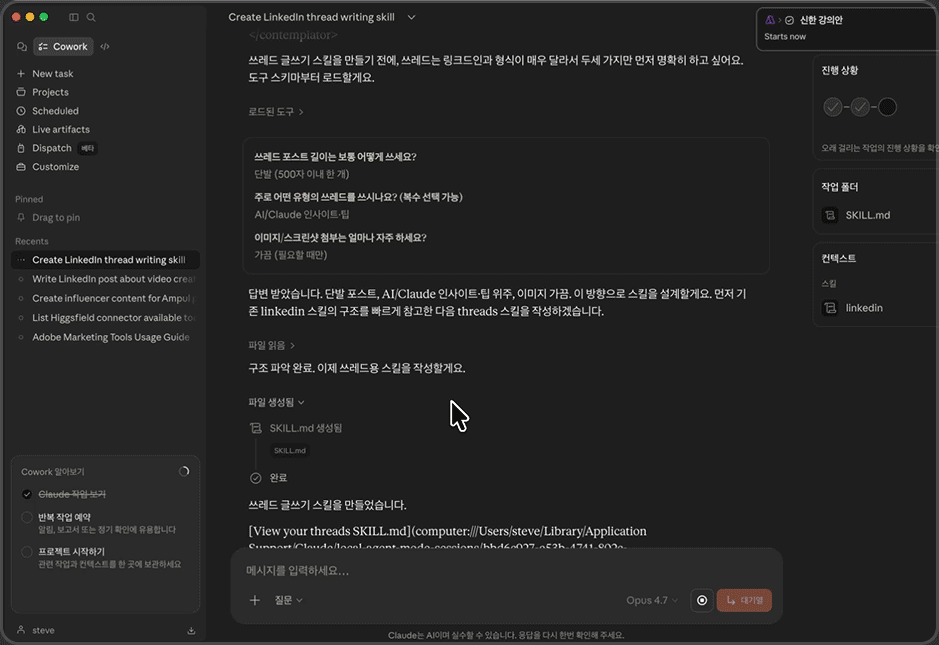Click the third dark progress step
The width and height of the screenshot is (939, 645).
pos(887,107)
